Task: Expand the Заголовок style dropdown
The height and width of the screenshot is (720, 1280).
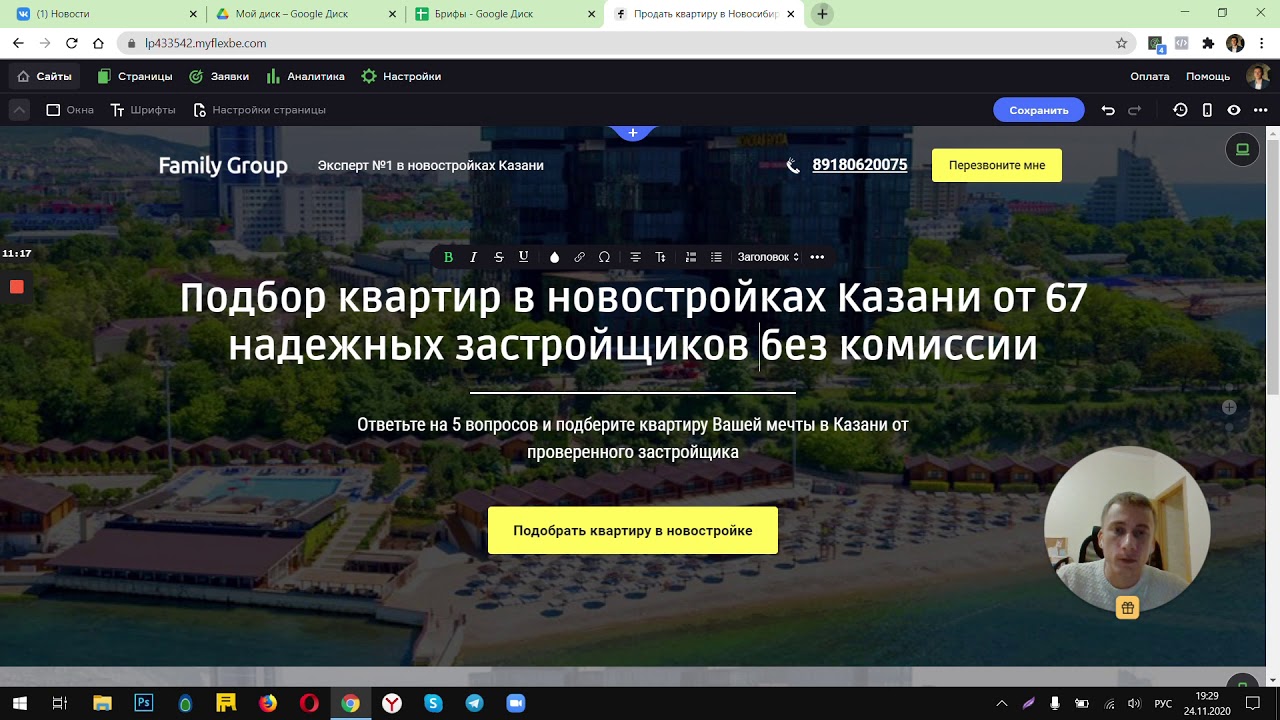Action: coord(768,257)
